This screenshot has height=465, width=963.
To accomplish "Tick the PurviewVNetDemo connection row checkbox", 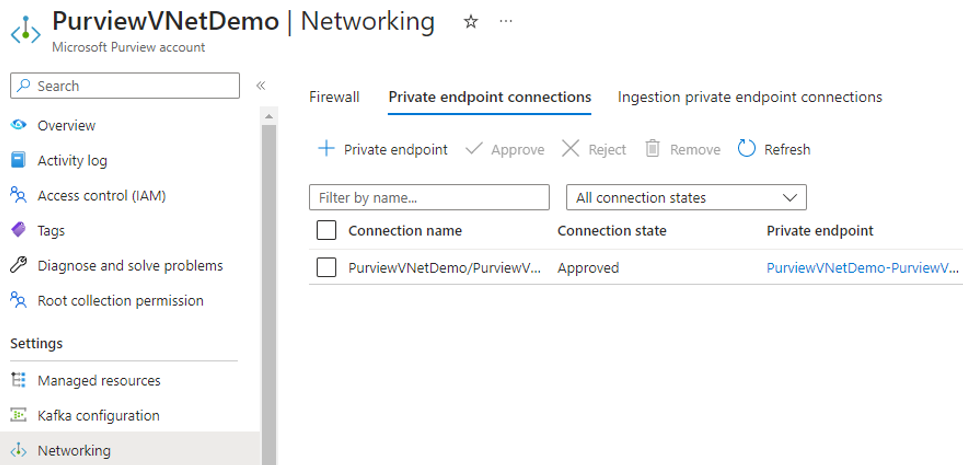I will (326, 267).
